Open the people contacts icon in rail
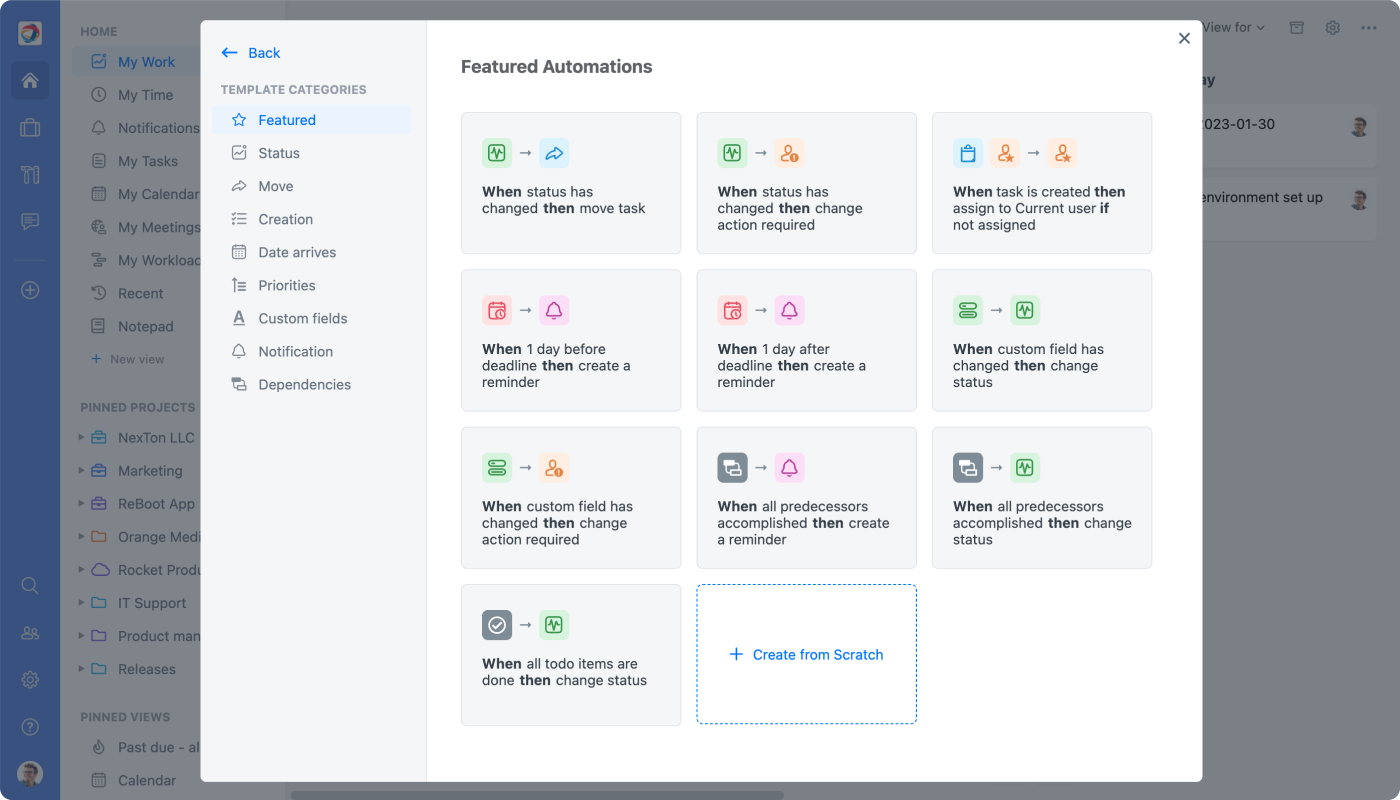The width and height of the screenshot is (1400, 800). (x=30, y=633)
